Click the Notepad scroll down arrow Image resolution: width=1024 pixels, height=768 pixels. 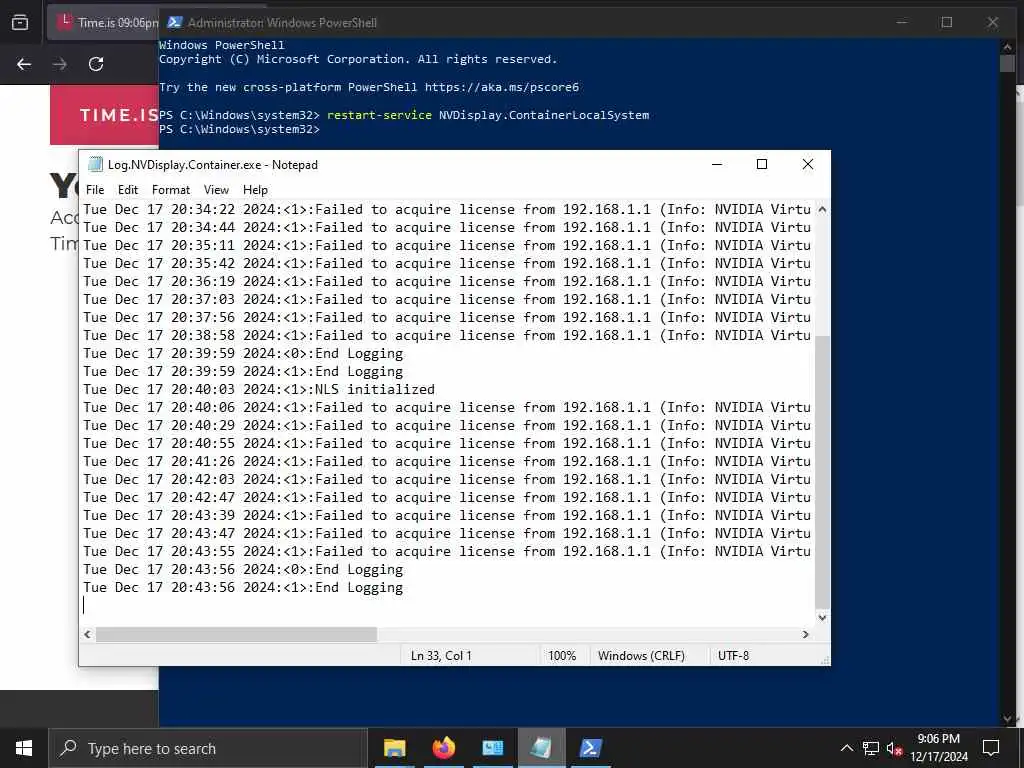tap(822, 617)
